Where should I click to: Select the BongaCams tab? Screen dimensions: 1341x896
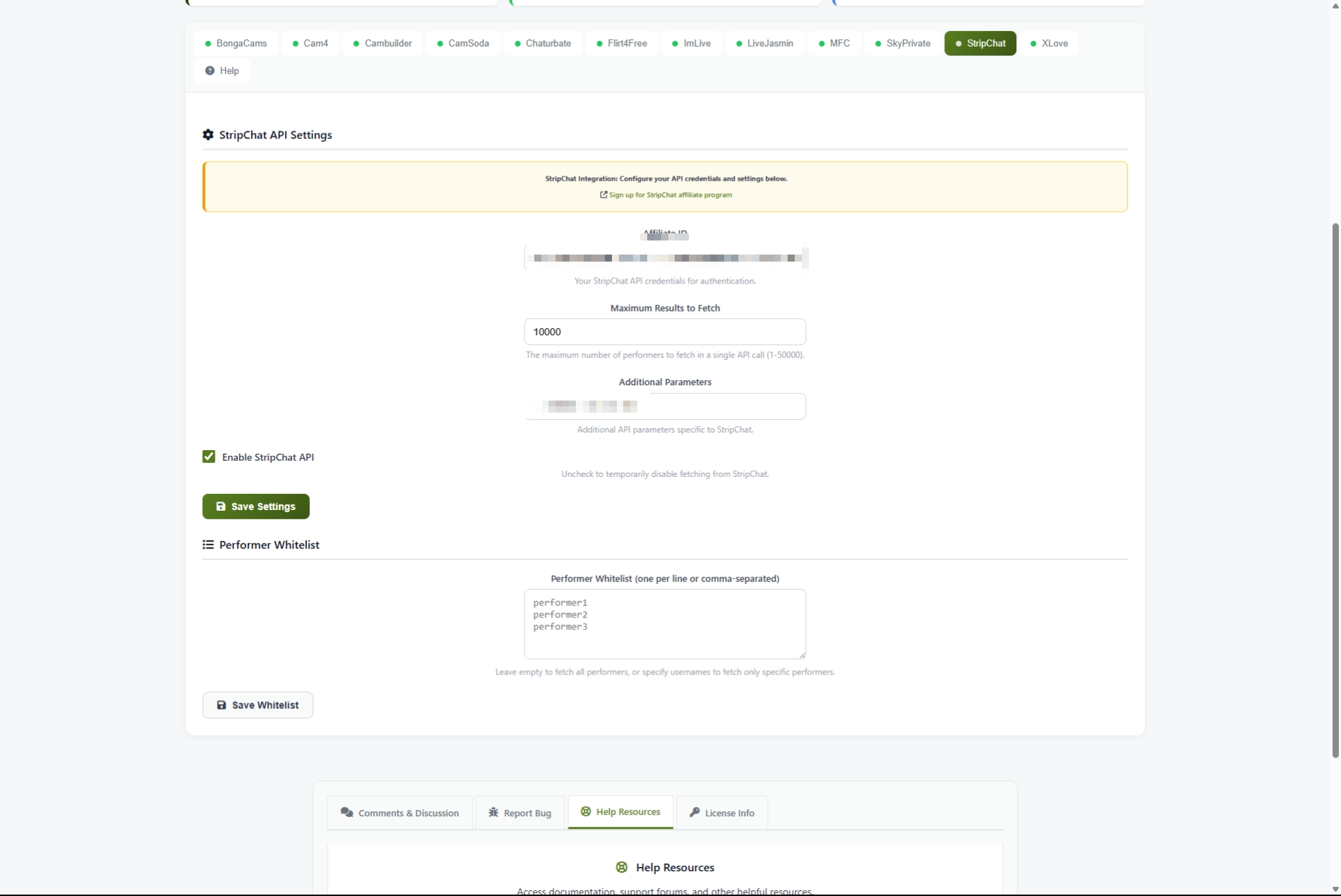236,44
